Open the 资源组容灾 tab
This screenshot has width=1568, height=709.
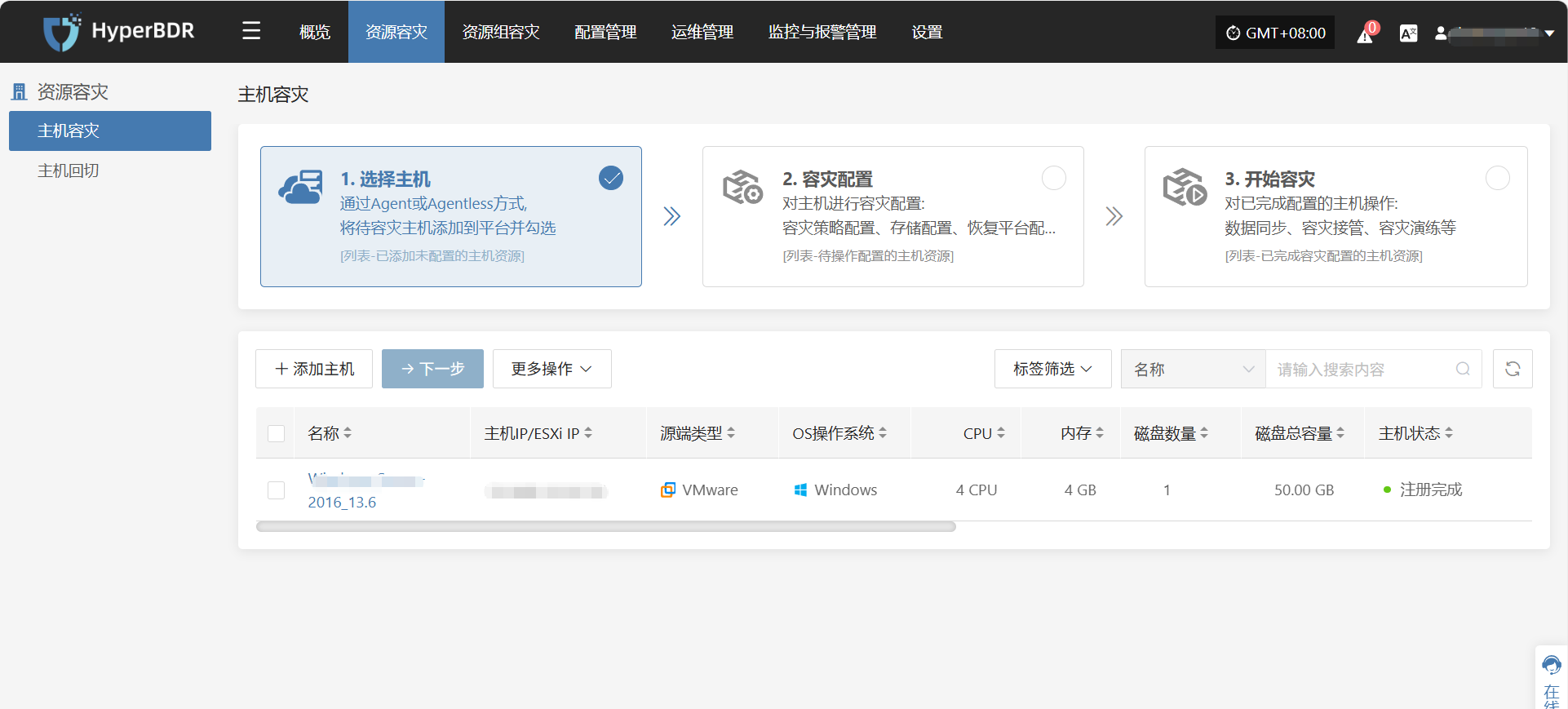[501, 32]
